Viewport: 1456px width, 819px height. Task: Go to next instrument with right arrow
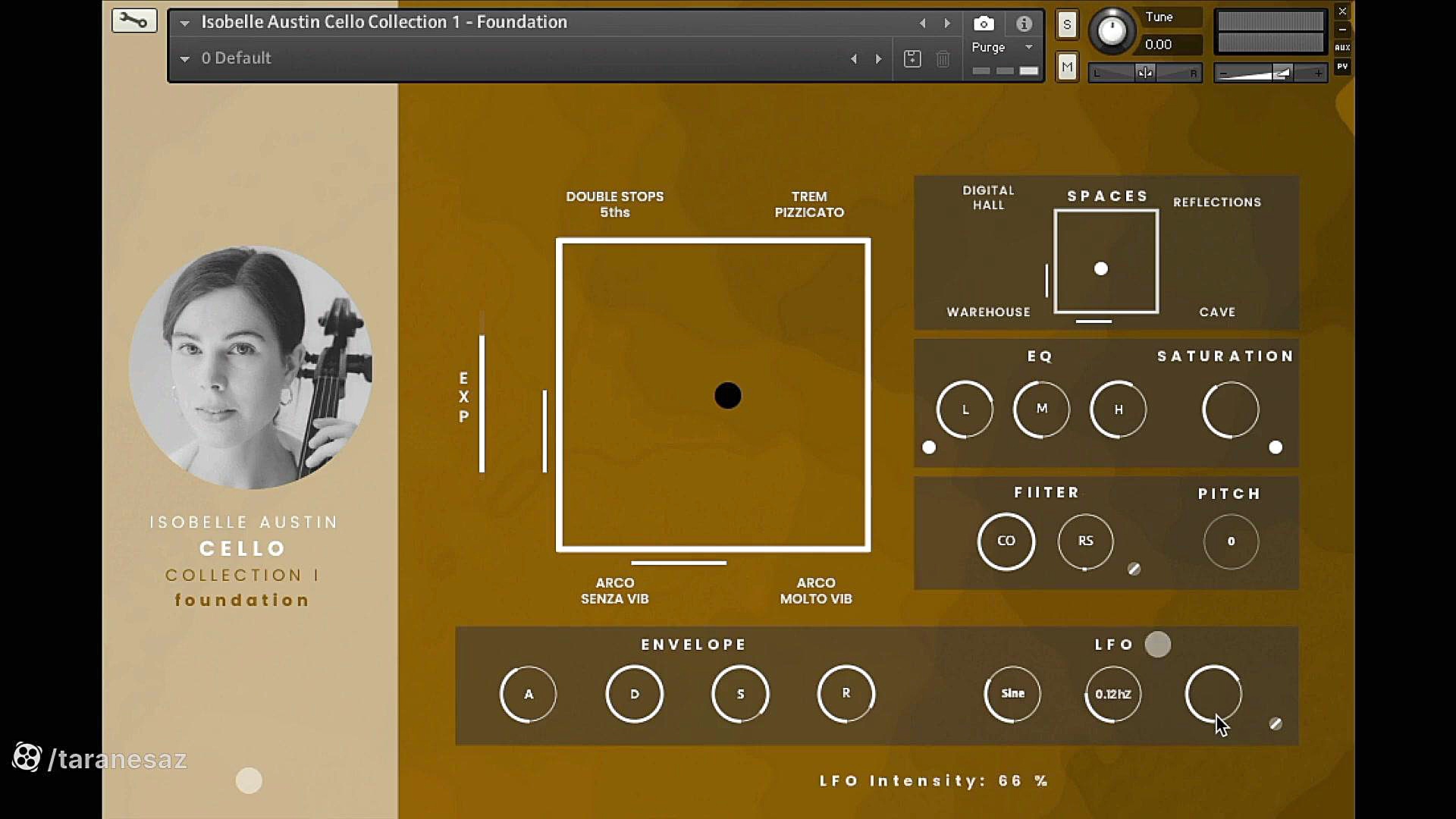click(947, 23)
